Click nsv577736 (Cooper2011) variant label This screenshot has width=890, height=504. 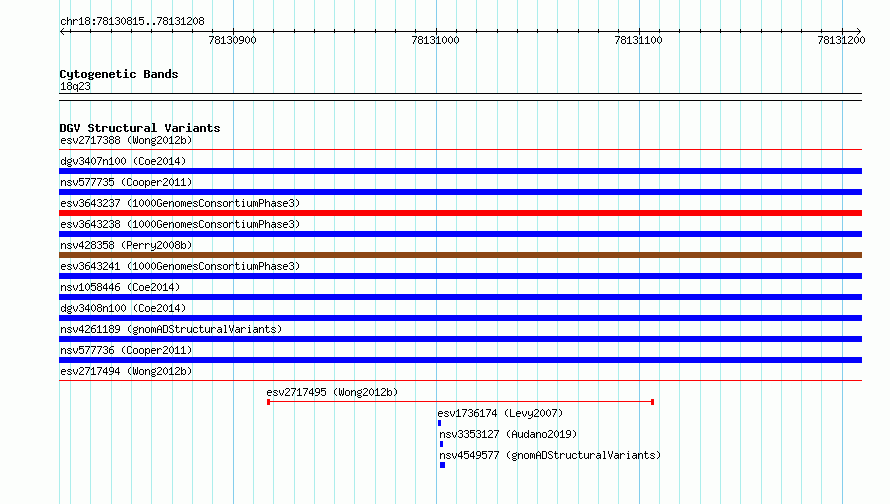(126, 350)
